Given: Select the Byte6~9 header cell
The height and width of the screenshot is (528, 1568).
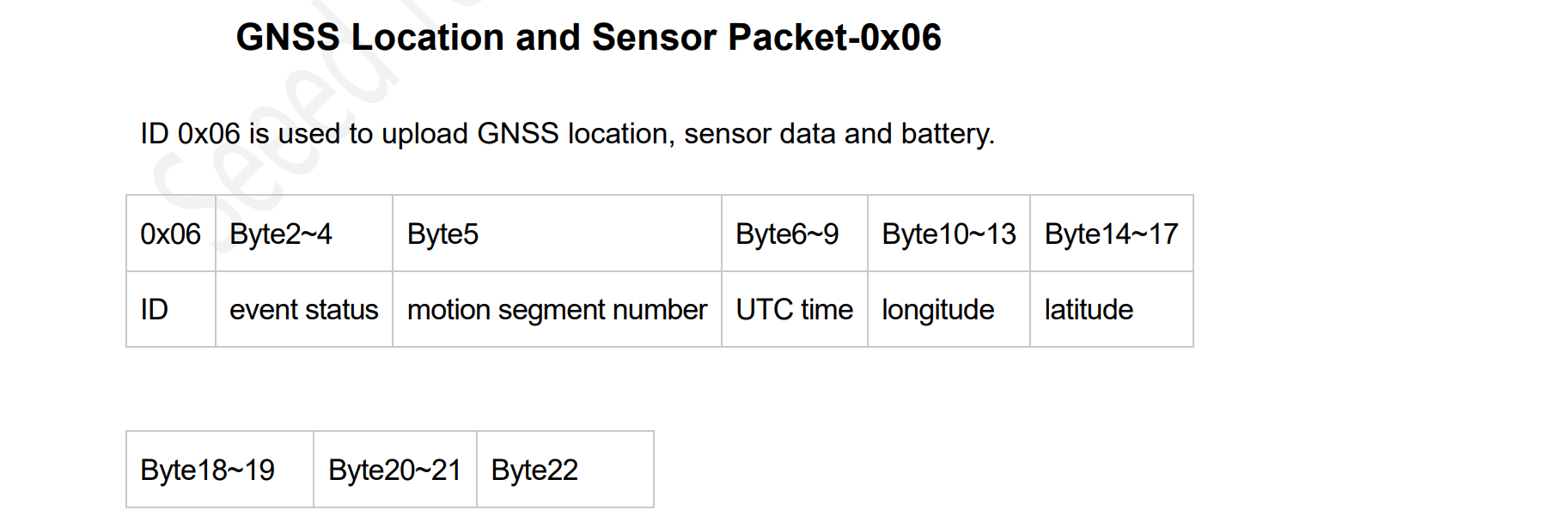Looking at the screenshot, I should click(795, 234).
